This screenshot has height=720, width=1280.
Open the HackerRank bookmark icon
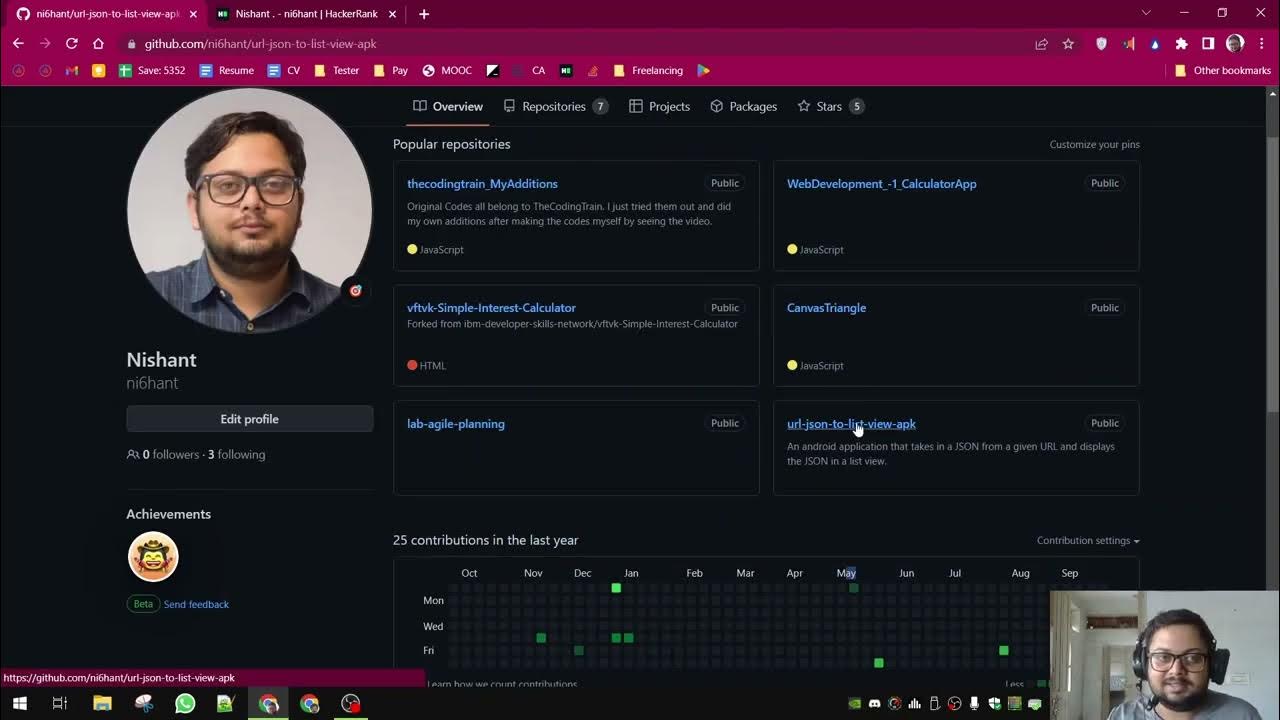566,71
